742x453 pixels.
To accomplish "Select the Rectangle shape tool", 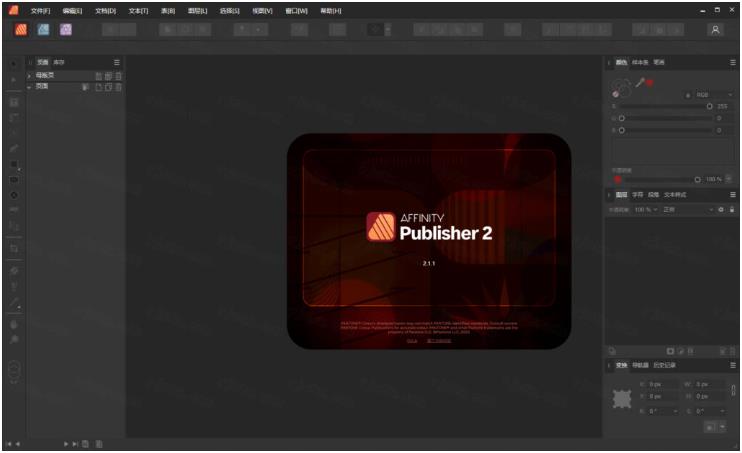I will pos(14,164).
